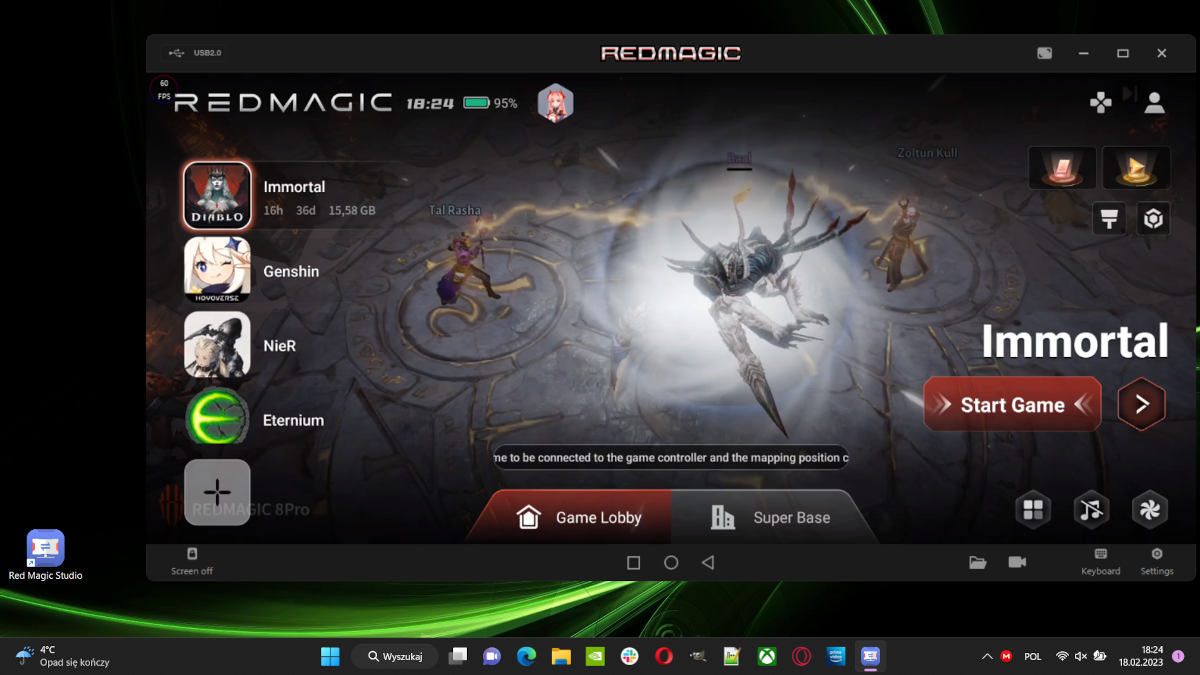
Task: Open the music note icon
Action: (x=1091, y=510)
